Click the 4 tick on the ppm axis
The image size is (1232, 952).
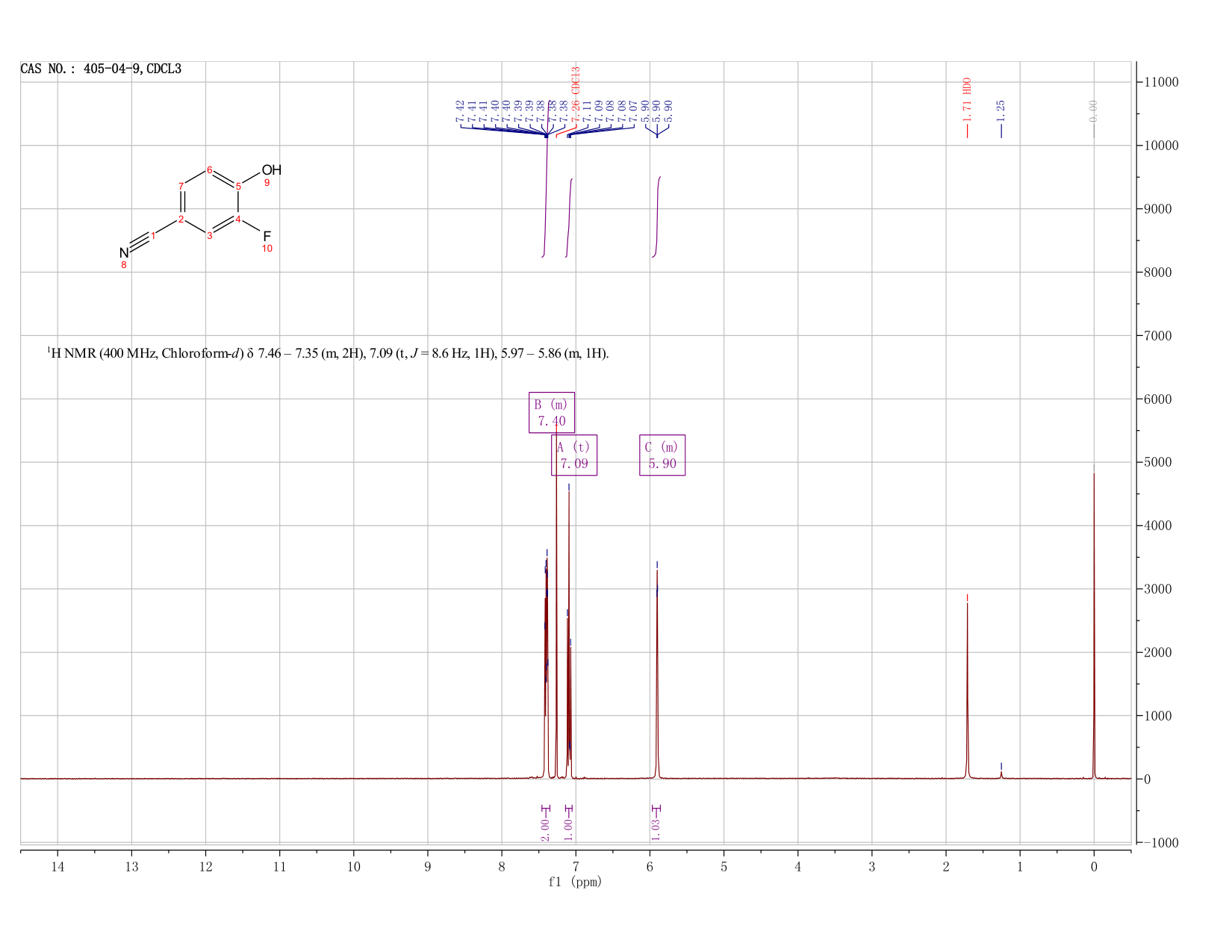pyautogui.click(x=798, y=867)
